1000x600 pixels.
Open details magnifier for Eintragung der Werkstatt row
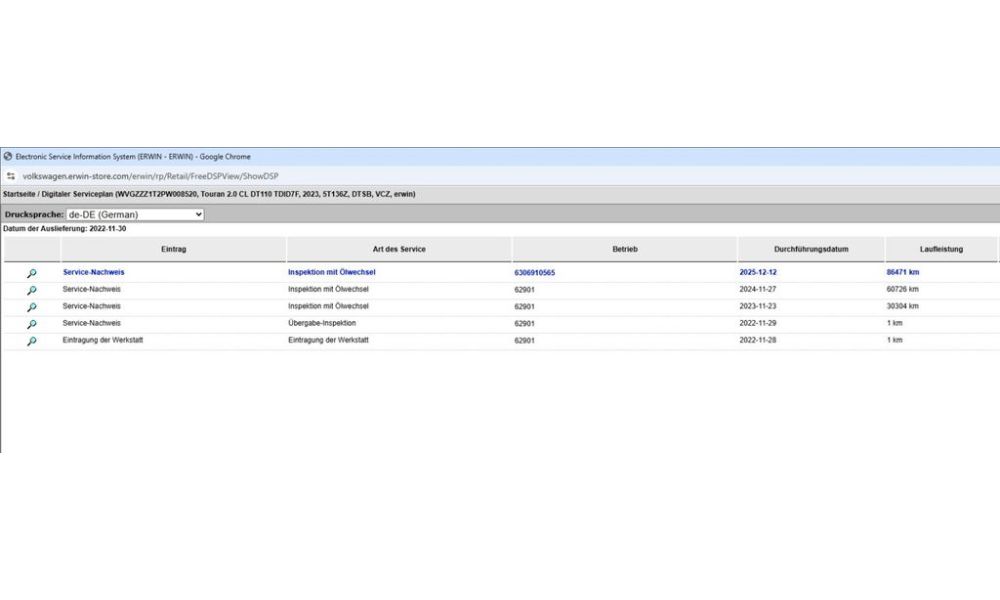[31, 341]
